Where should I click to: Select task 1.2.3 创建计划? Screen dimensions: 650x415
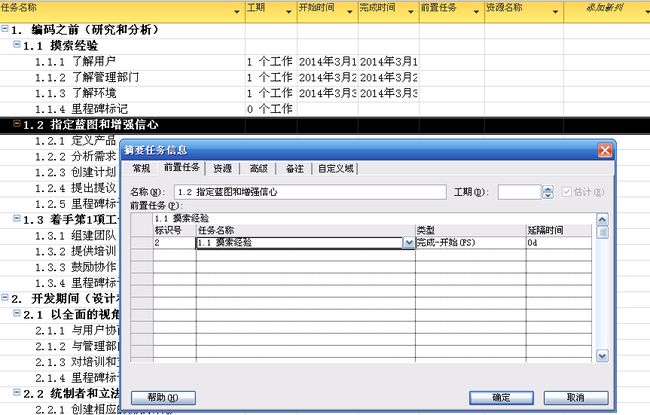tap(75, 172)
